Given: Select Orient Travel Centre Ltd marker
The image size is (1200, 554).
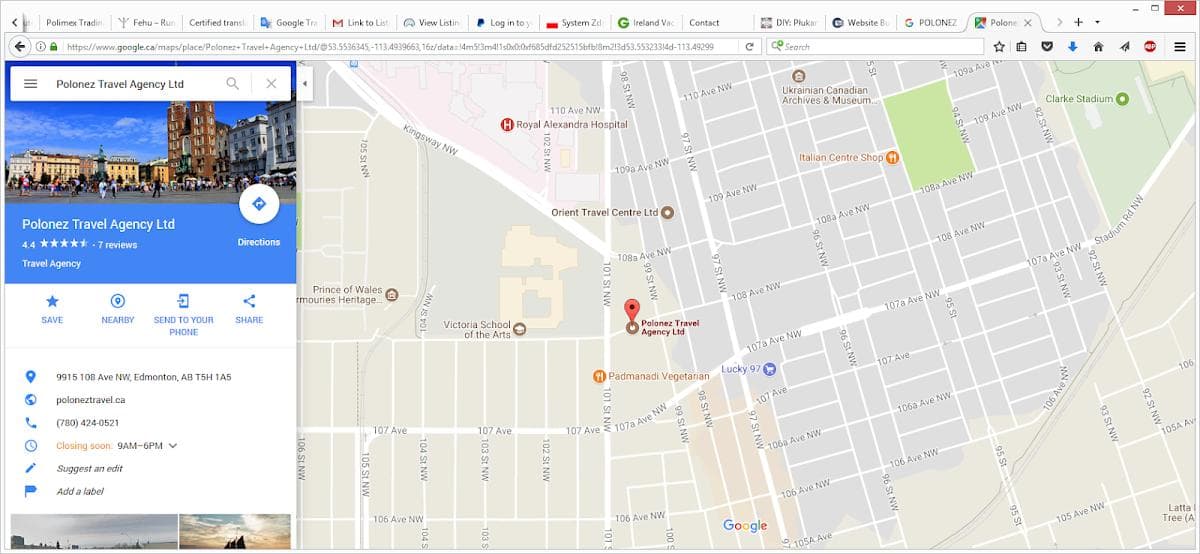Looking at the screenshot, I should click(x=668, y=212).
